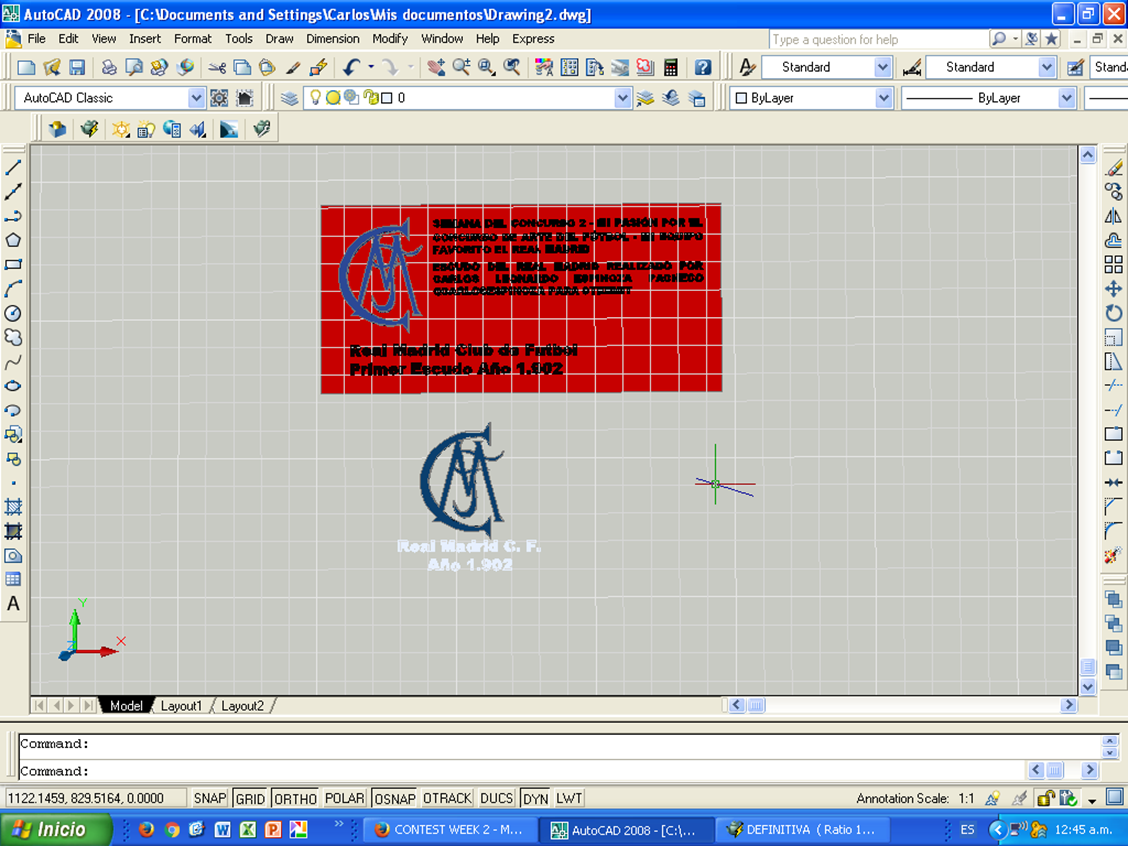Open the ByLayer linetype dropdown
Image resolution: width=1128 pixels, height=846 pixels.
click(1066, 98)
